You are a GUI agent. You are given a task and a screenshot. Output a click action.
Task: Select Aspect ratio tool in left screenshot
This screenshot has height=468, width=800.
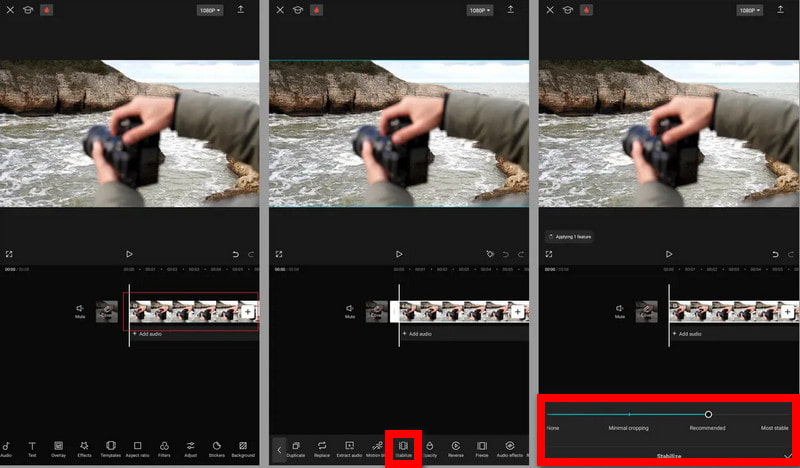click(137, 449)
